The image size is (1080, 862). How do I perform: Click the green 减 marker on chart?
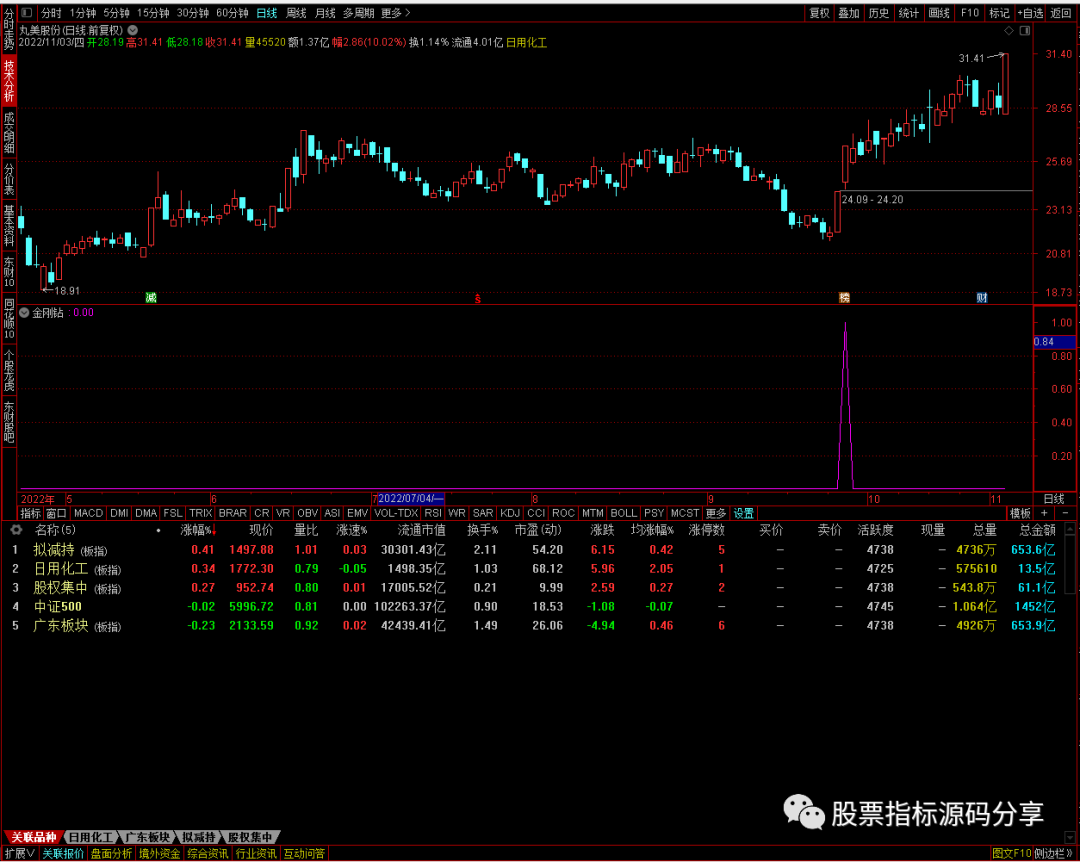pos(151,298)
